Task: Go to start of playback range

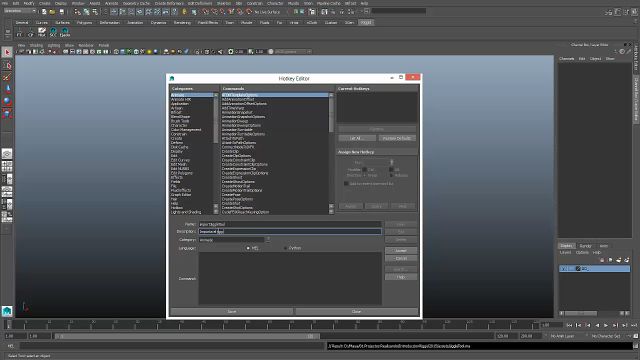Action: point(569,325)
